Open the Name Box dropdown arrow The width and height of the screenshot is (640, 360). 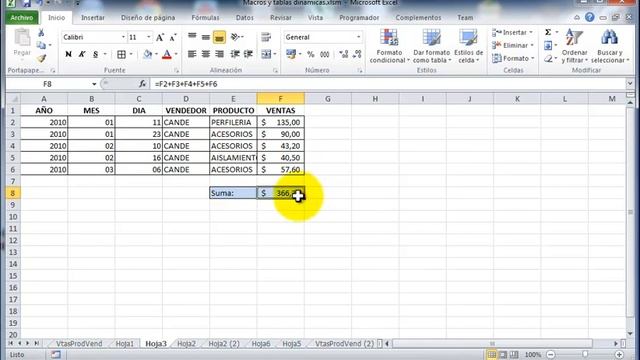94,84
